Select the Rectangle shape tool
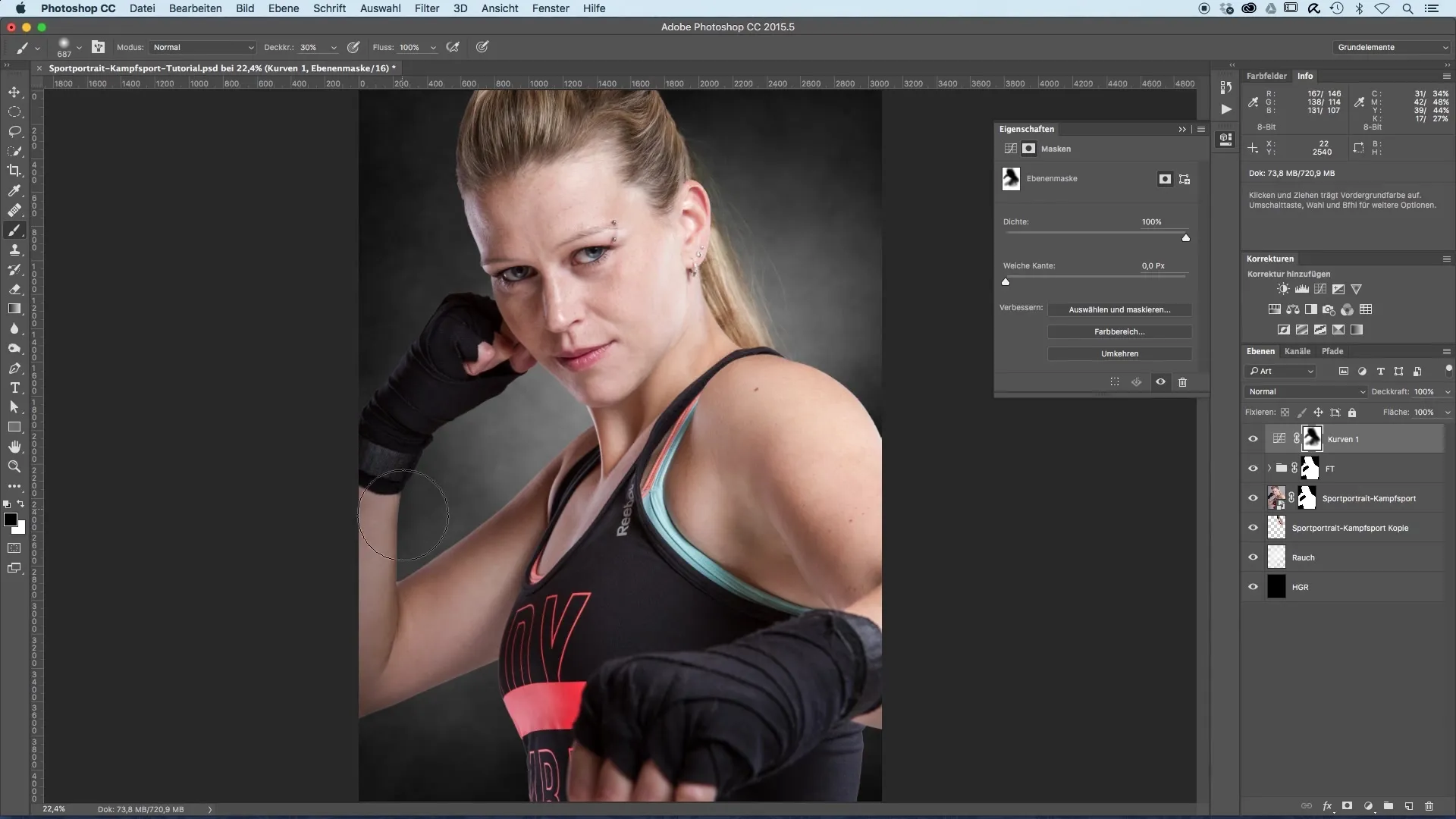 click(14, 428)
